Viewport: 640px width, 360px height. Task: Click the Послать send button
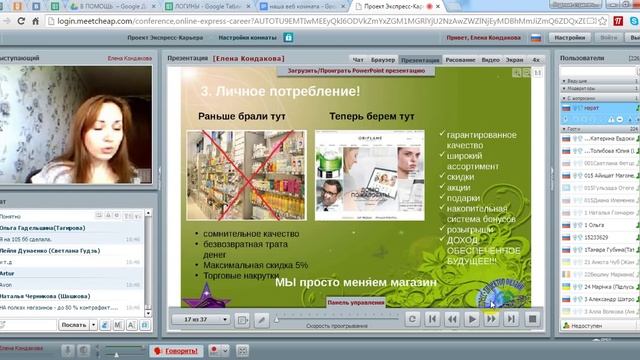(x=74, y=325)
